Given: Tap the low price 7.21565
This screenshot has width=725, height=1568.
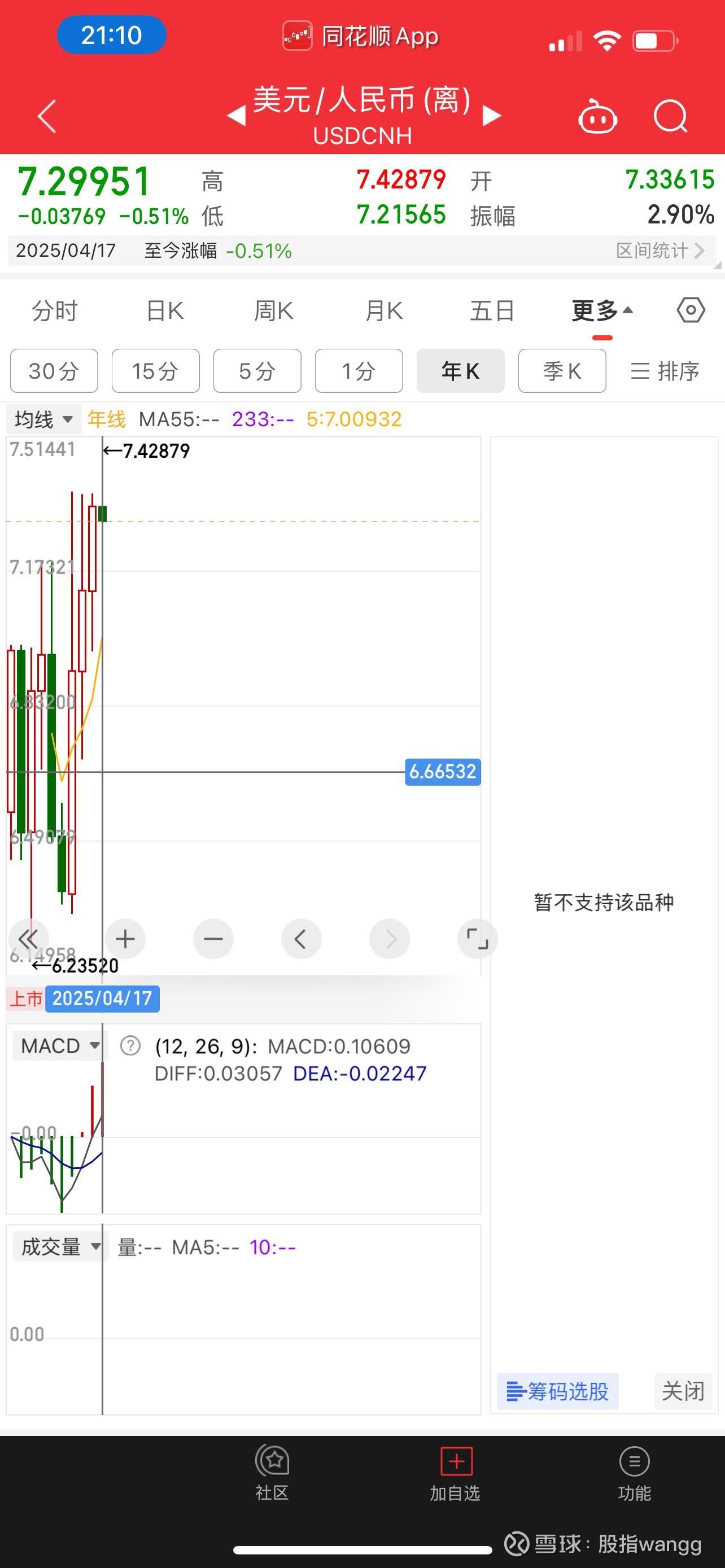Looking at the screenshot, I should coord(401,215).
